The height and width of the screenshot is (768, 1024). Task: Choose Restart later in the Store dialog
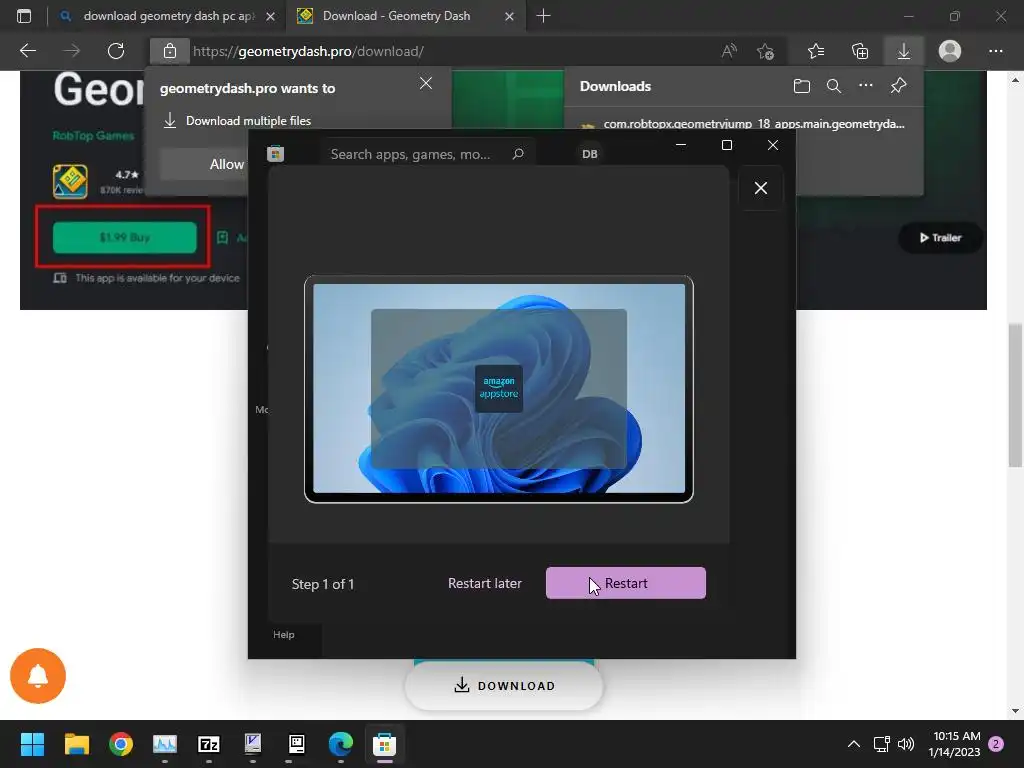[x=485, y=583]
